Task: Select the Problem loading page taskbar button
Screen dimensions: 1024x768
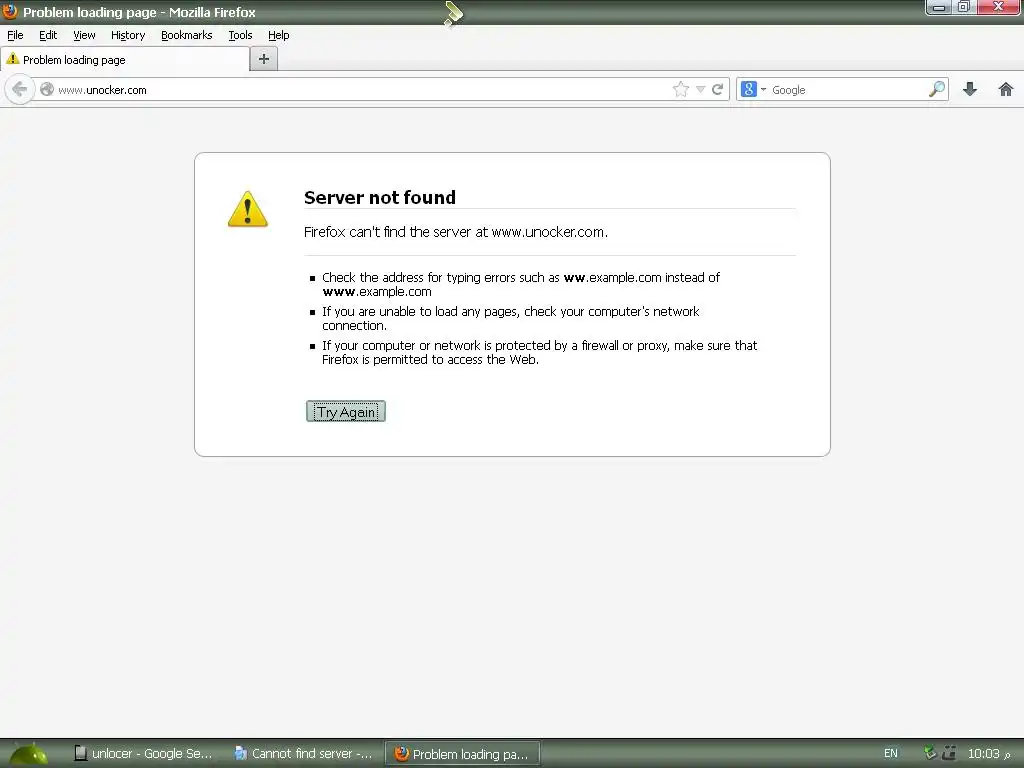Action: pyautogui.click(x=462, y=754)
